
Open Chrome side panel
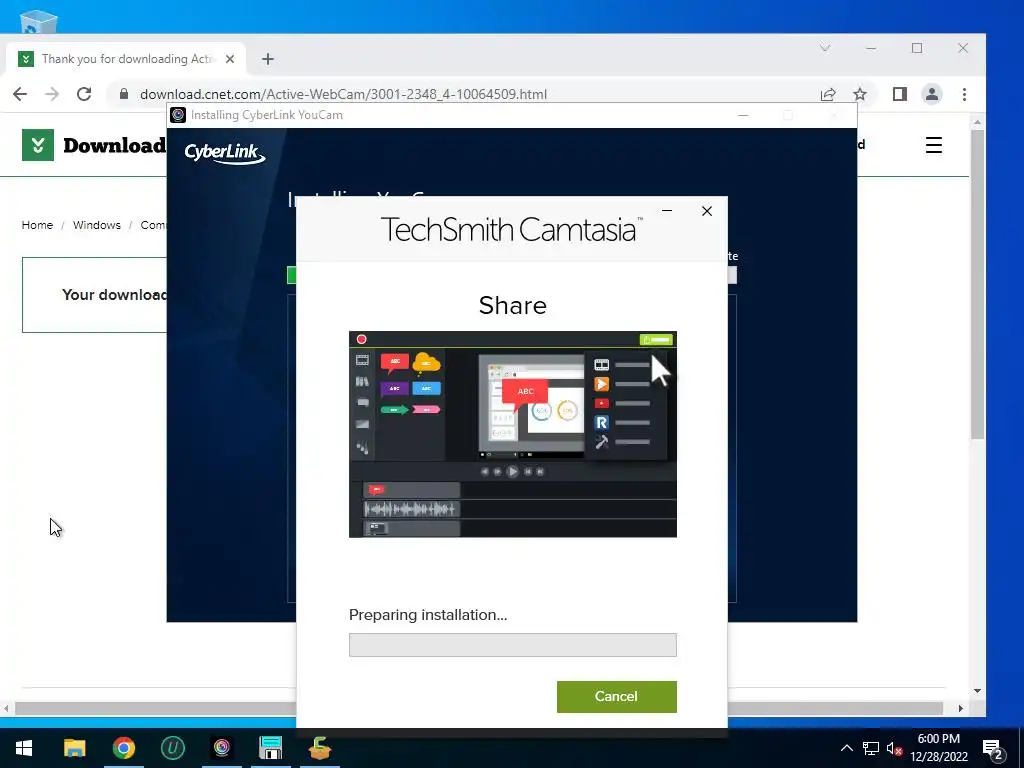point(900,94)
